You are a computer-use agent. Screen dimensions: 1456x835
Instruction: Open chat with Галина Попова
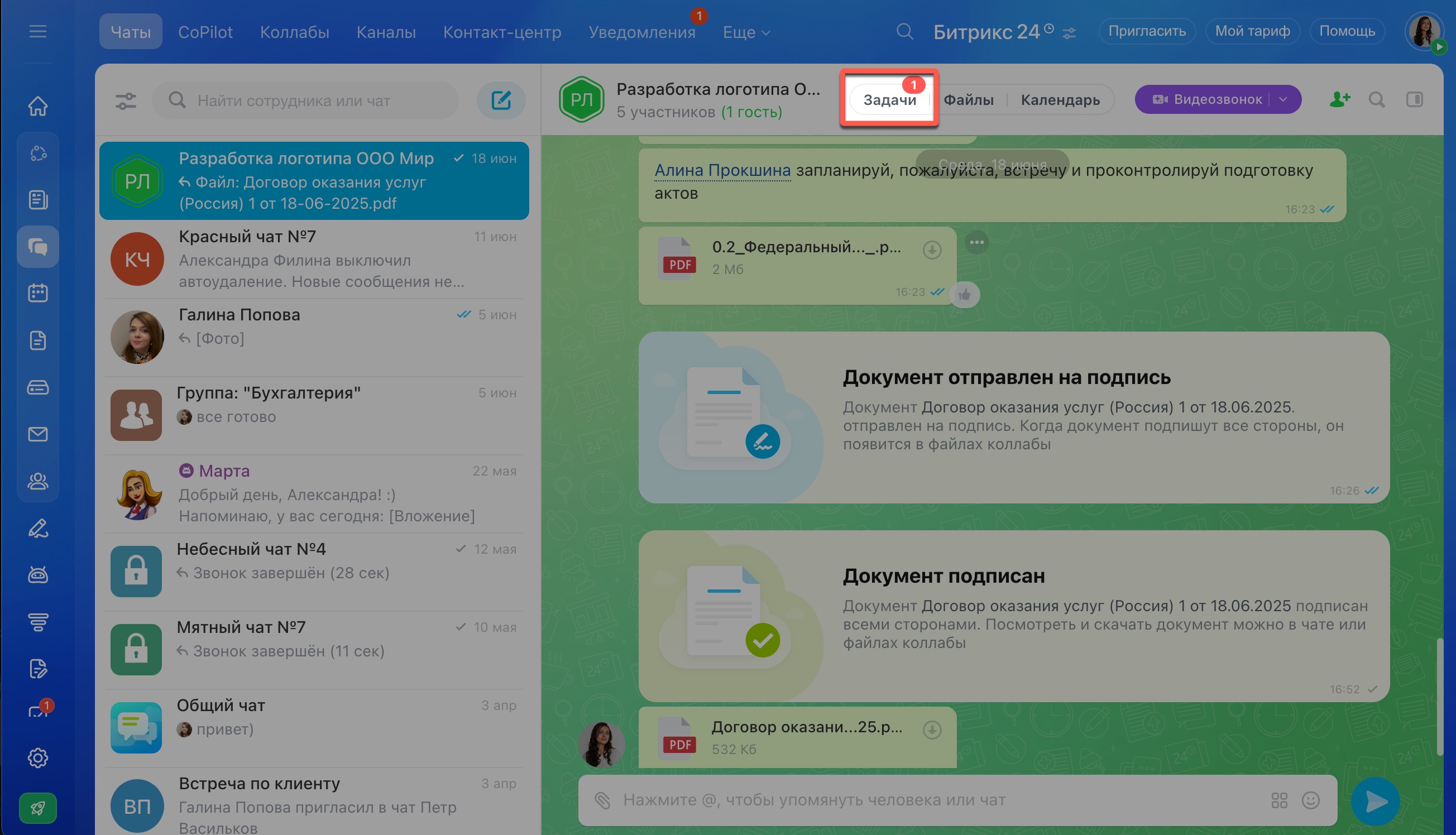(x=314, y=337)
